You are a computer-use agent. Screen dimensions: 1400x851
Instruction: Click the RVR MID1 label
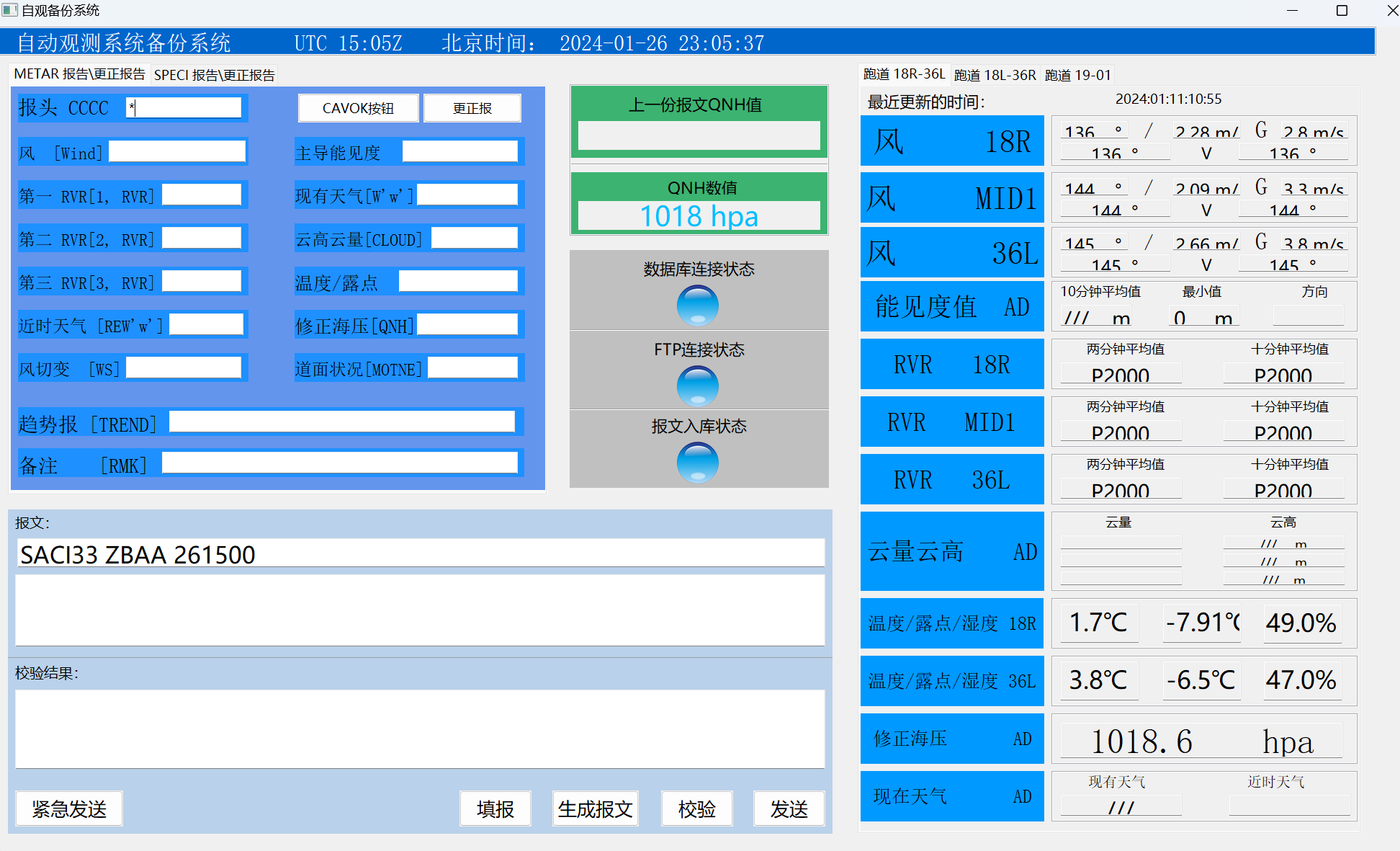952,422
